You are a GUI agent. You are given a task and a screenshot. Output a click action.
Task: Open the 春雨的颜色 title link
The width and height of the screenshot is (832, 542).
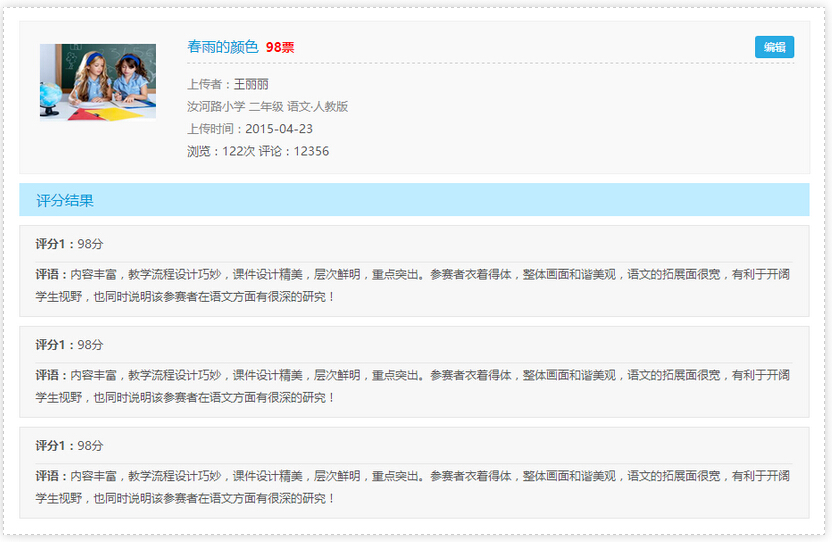pyautogui.click(x=223, y=47)
